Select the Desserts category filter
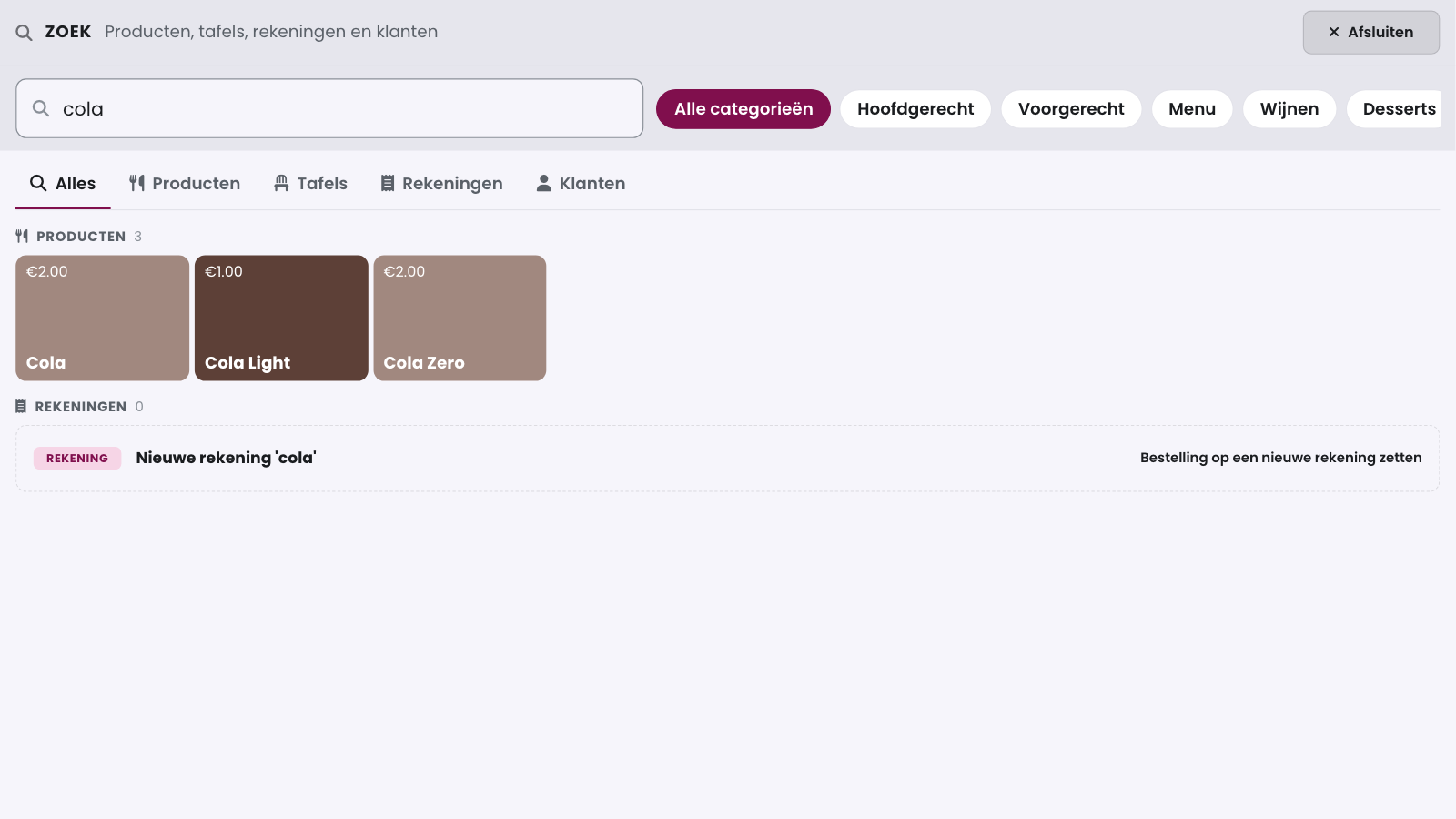Viewport: 1456px width, 819px height. point(1394,109)
